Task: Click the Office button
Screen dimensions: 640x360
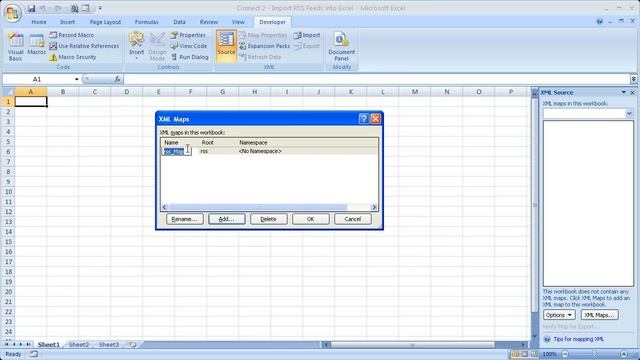Action: point(13,13)
